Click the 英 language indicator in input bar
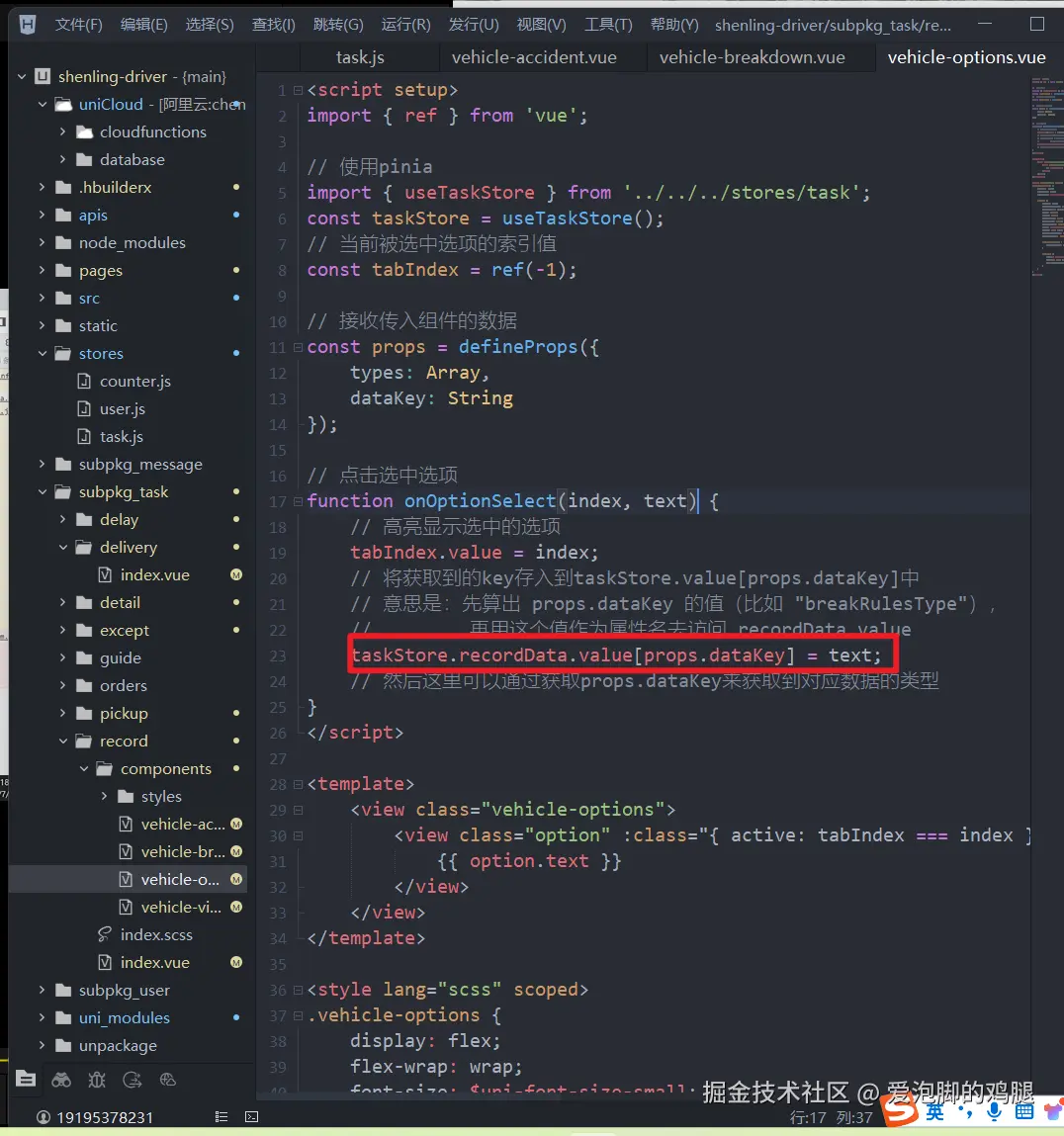1064x1136 pixels. click(935, 1111)
